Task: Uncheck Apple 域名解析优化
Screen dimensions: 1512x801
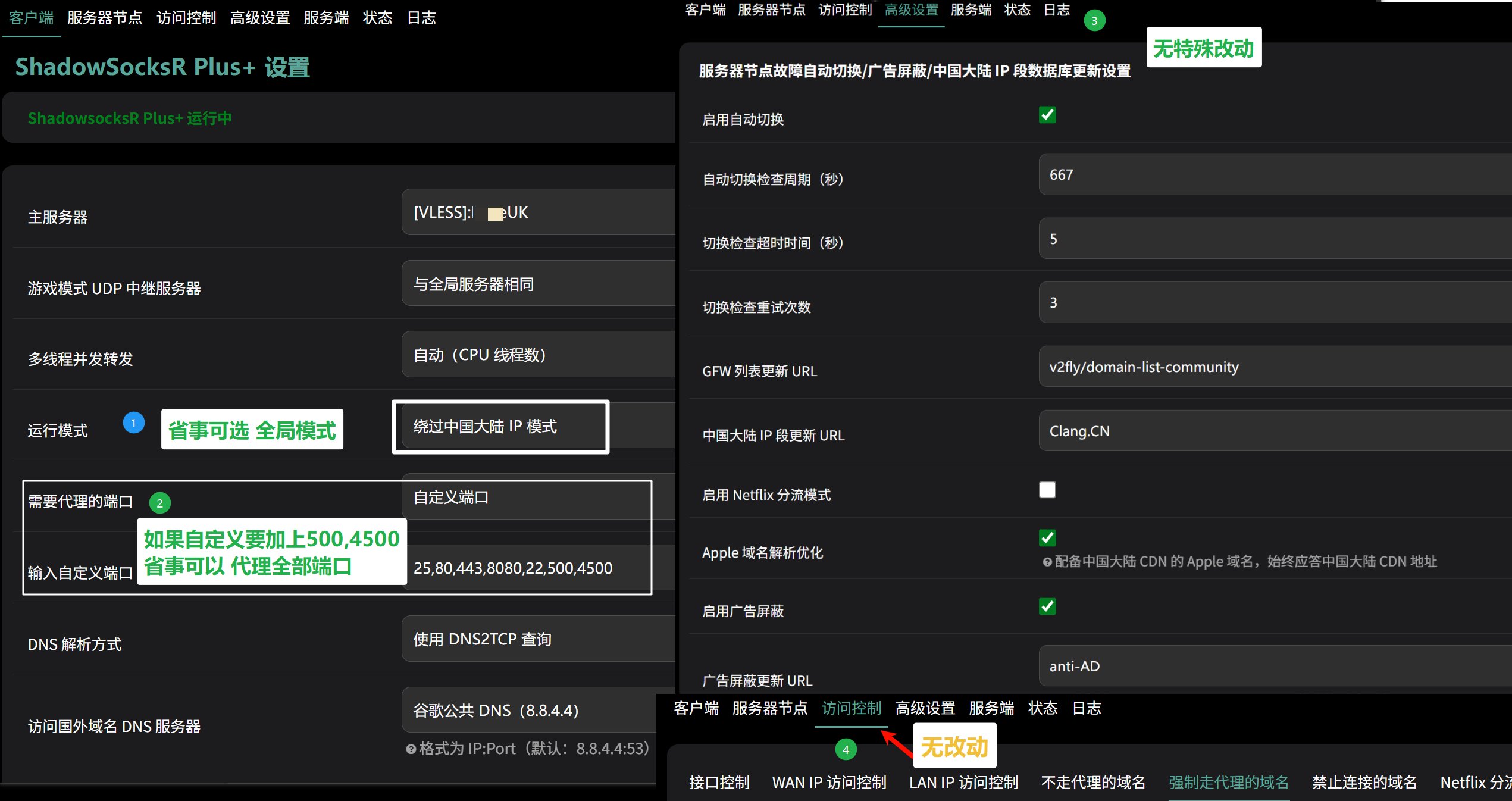Action: pyautogui.click(x=1047, y=538)
